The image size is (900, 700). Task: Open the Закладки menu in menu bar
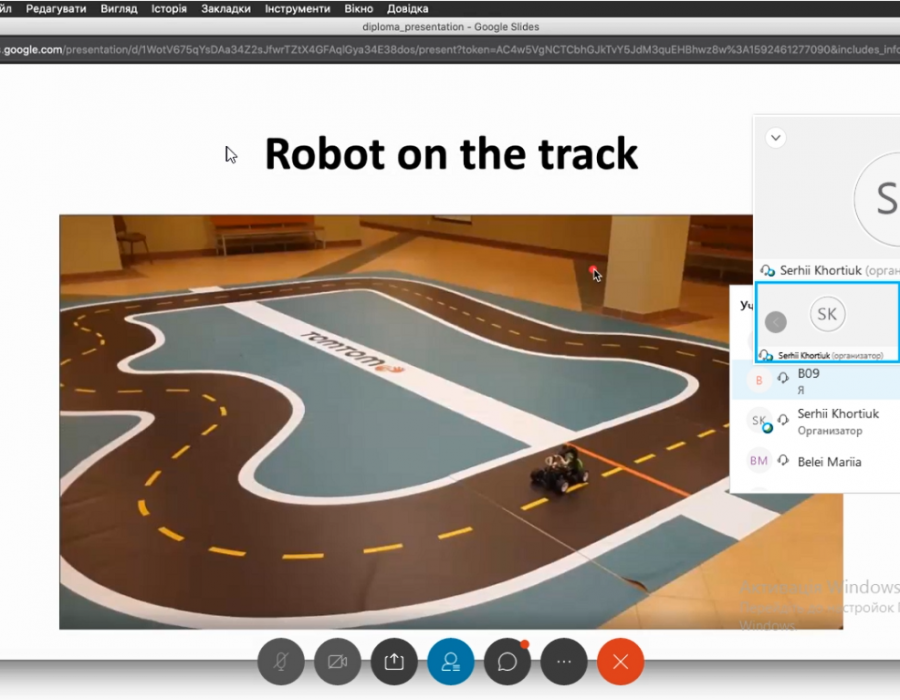tap(225, 8)
